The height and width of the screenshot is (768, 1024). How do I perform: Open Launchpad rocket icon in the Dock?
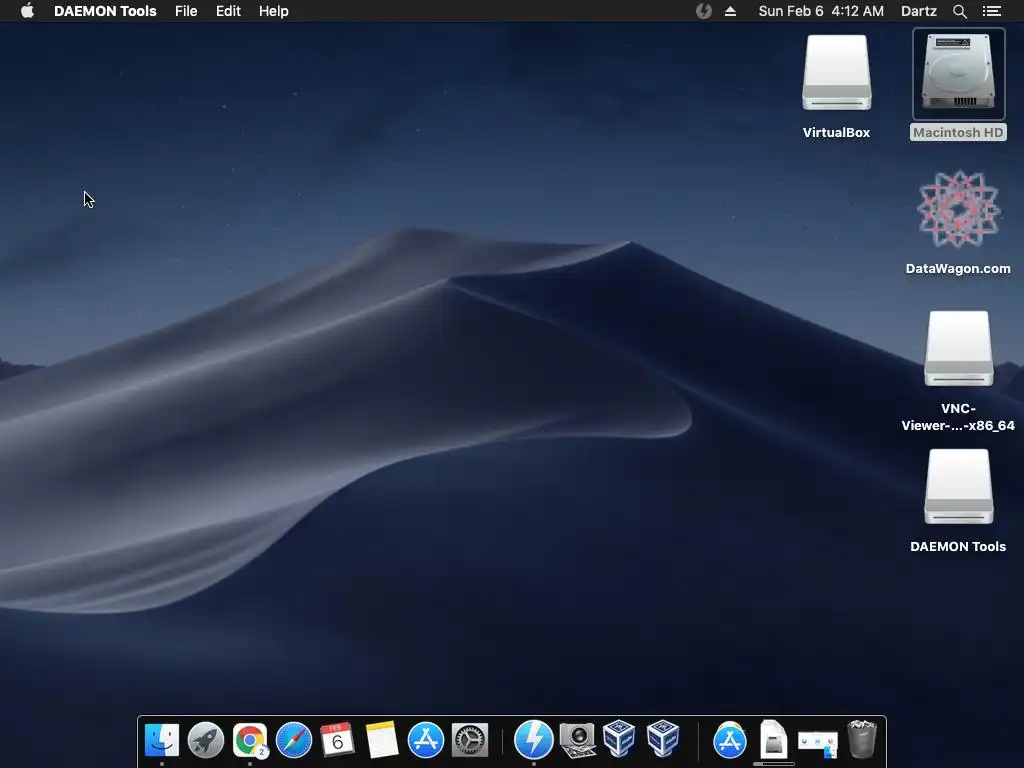tap(206, 740)
